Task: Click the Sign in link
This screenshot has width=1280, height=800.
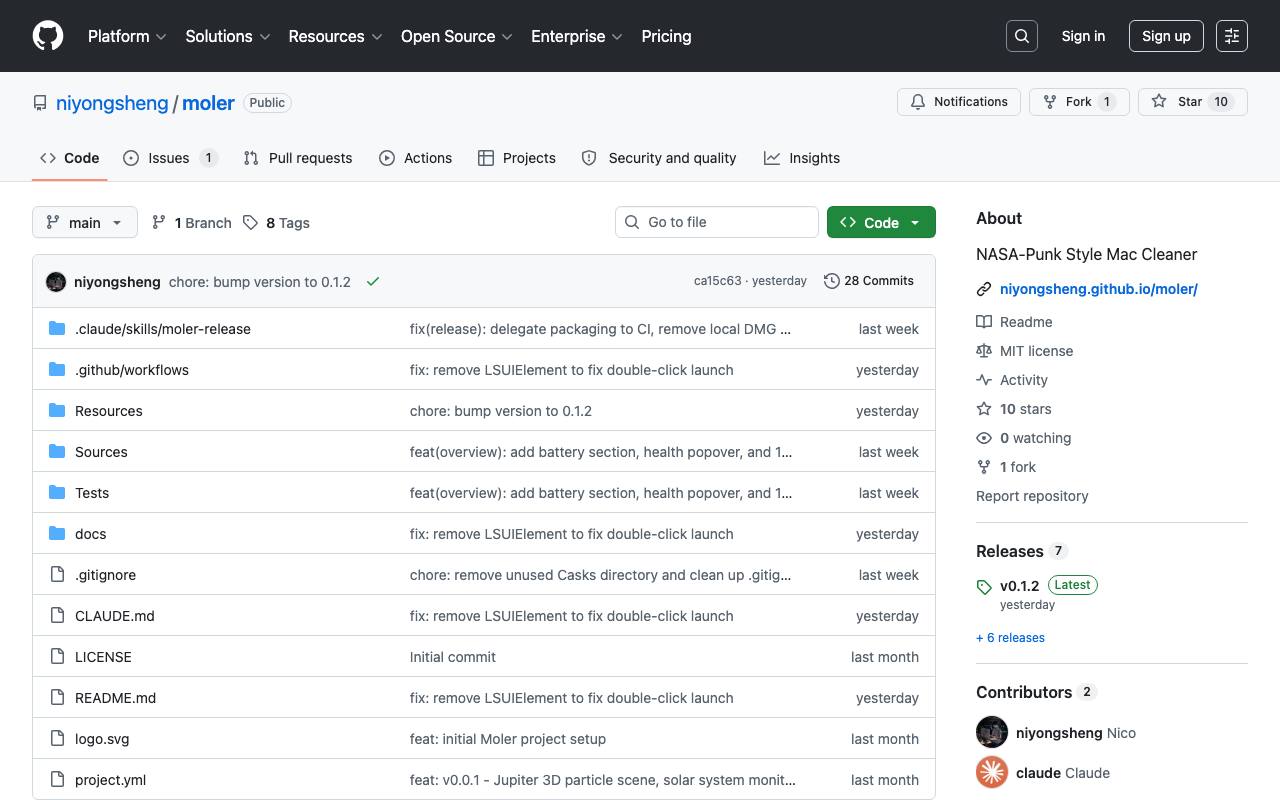Action: click(1083, 36)
